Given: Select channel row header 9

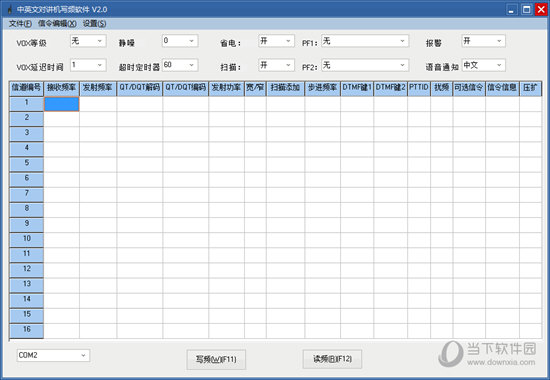Looking at the screenshot, I should coord(26,225).
